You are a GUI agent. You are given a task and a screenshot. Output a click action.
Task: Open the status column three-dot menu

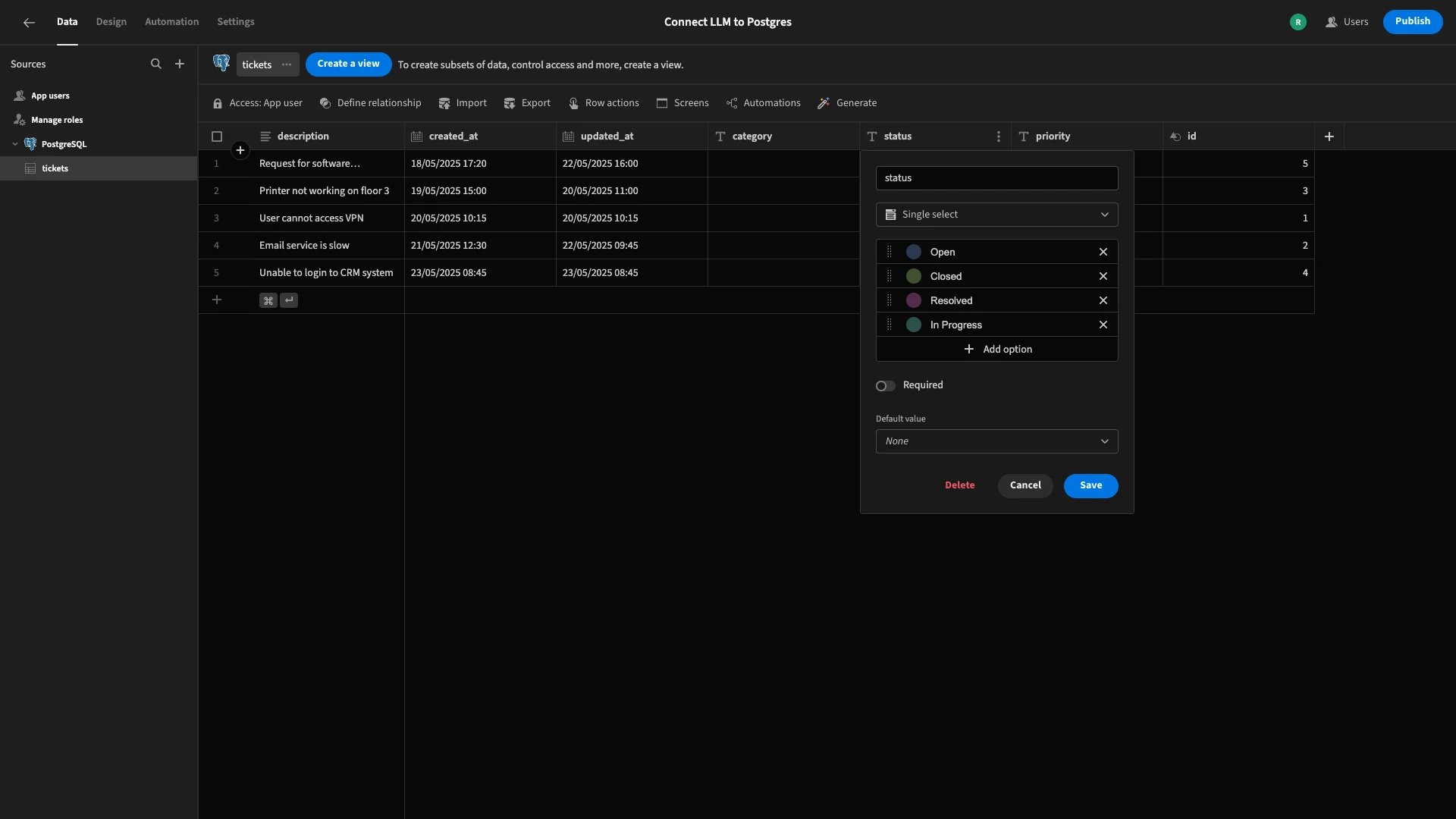[998, 136]
